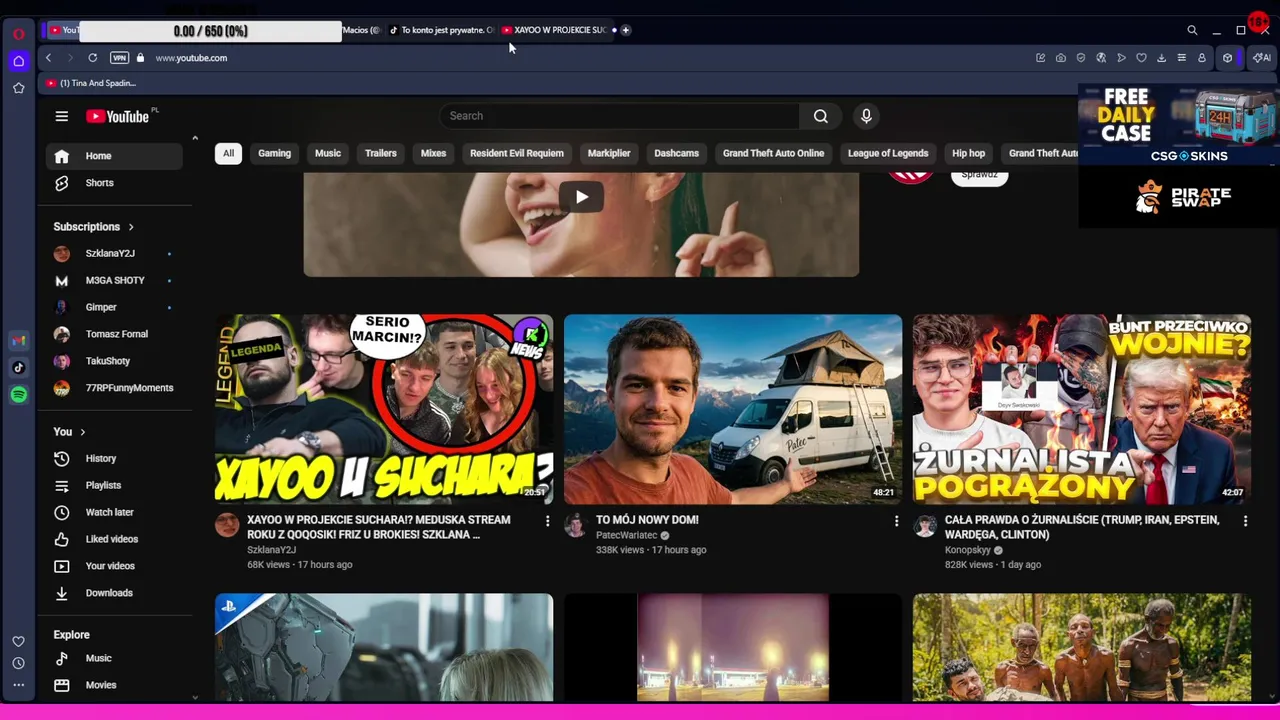This screenshot has width=1280, height=720.
Task: Click PatecWariatec channel name
Action: (x=627, y=535)
